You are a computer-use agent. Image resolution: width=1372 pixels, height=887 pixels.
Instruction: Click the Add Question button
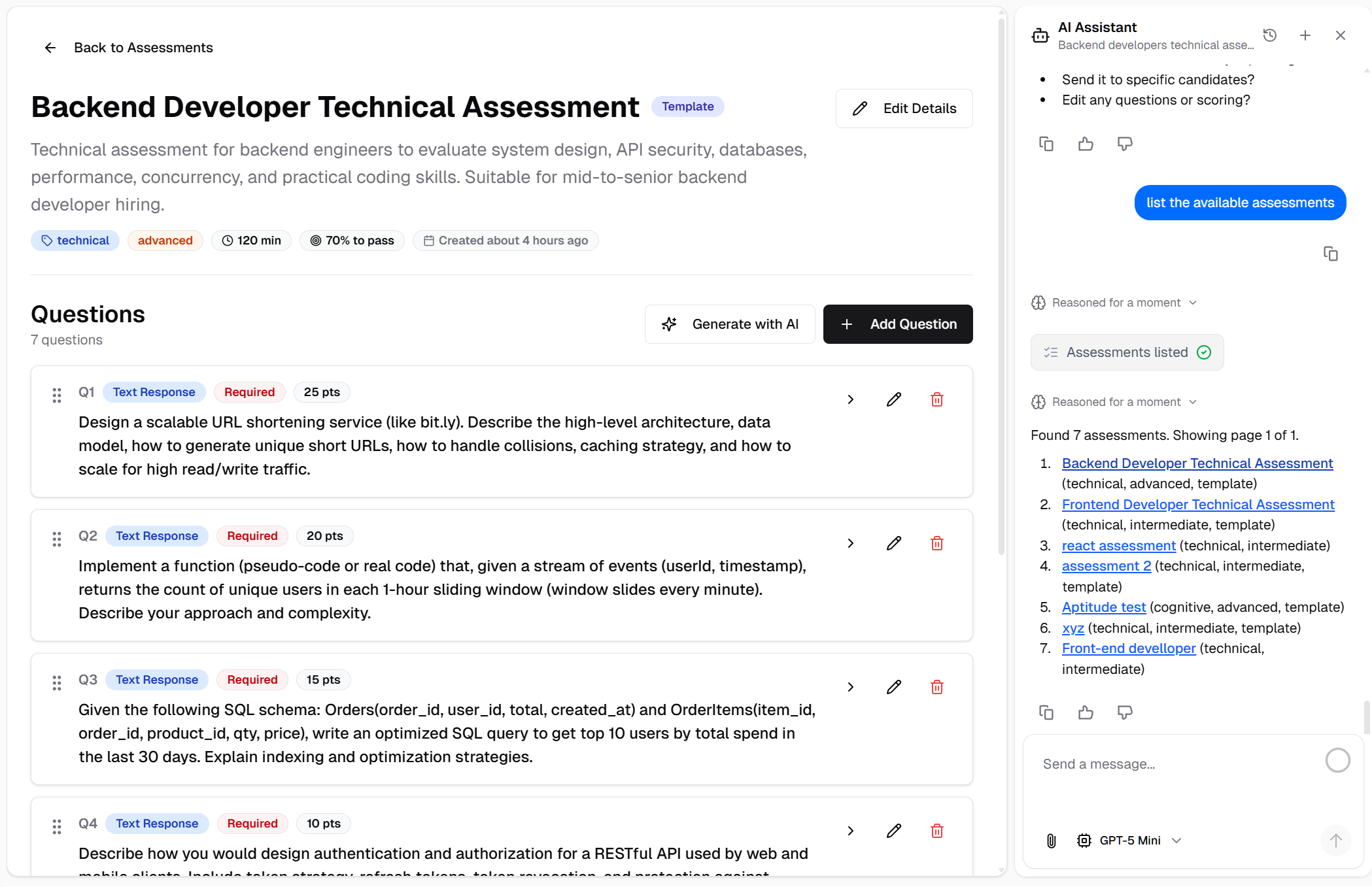click(x=897, y=324)
